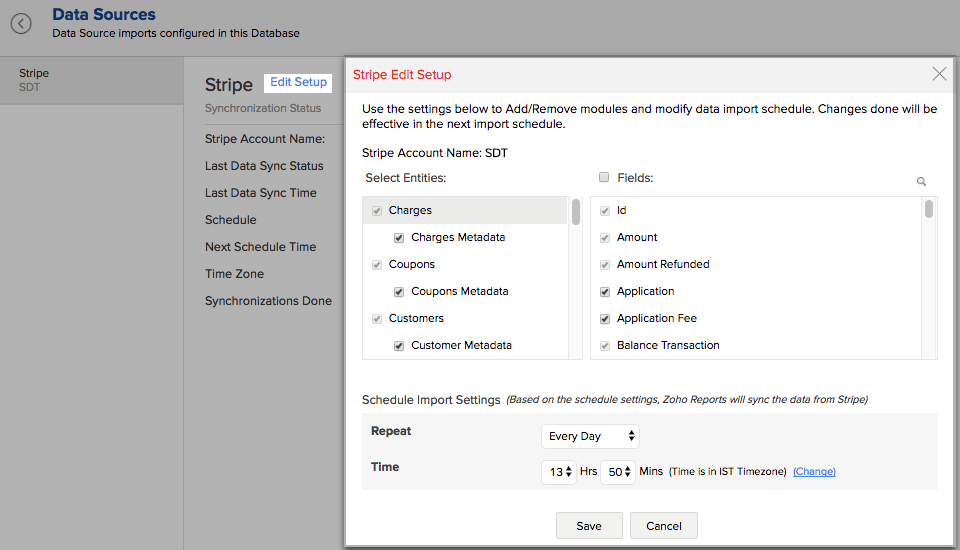Toggle the Charges Metadata checkbox

(400, 238)
